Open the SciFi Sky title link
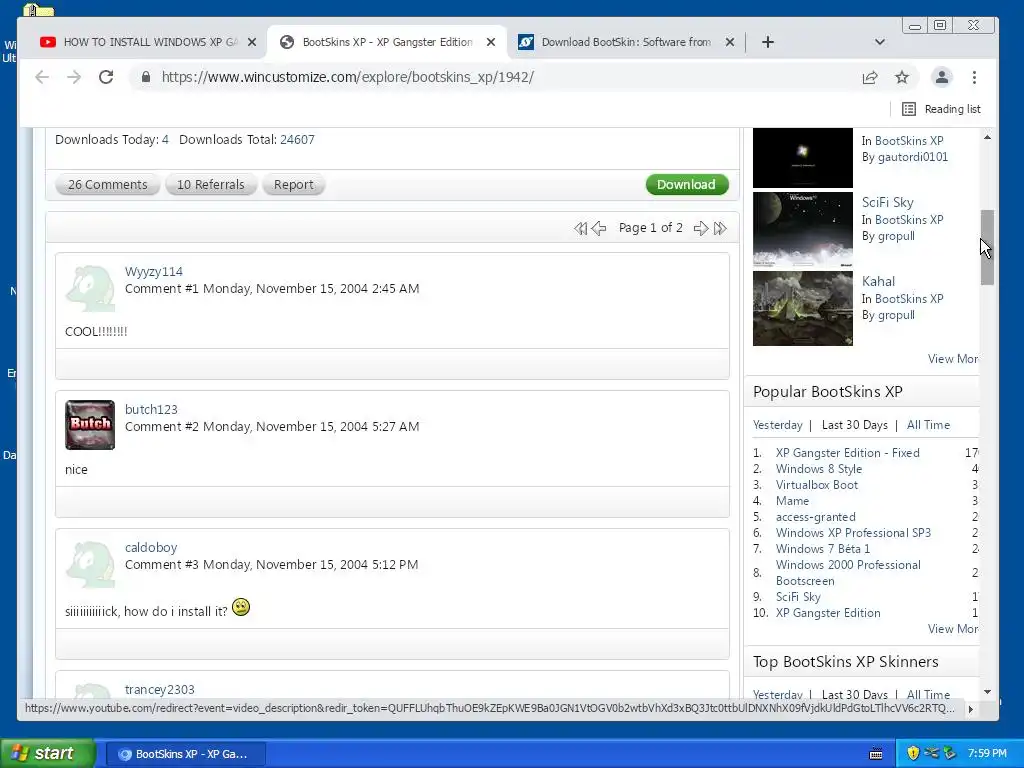The height and width of the screenshot is (768, 1024). click(x=888, y=202)
